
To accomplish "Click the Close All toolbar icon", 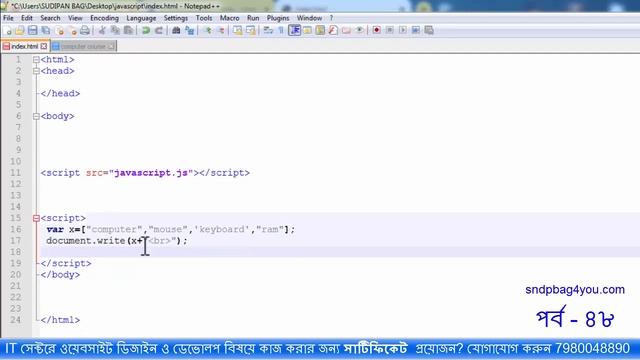I will (x=72, y=30).
